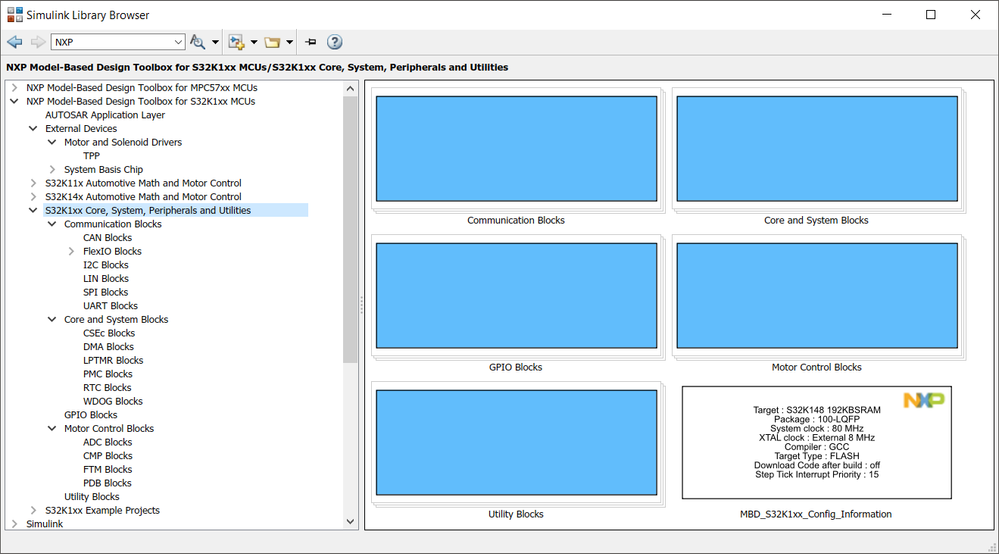The image size is (999, 554).
Task: Open the search field history dropdown
Action: click(178, 42)
